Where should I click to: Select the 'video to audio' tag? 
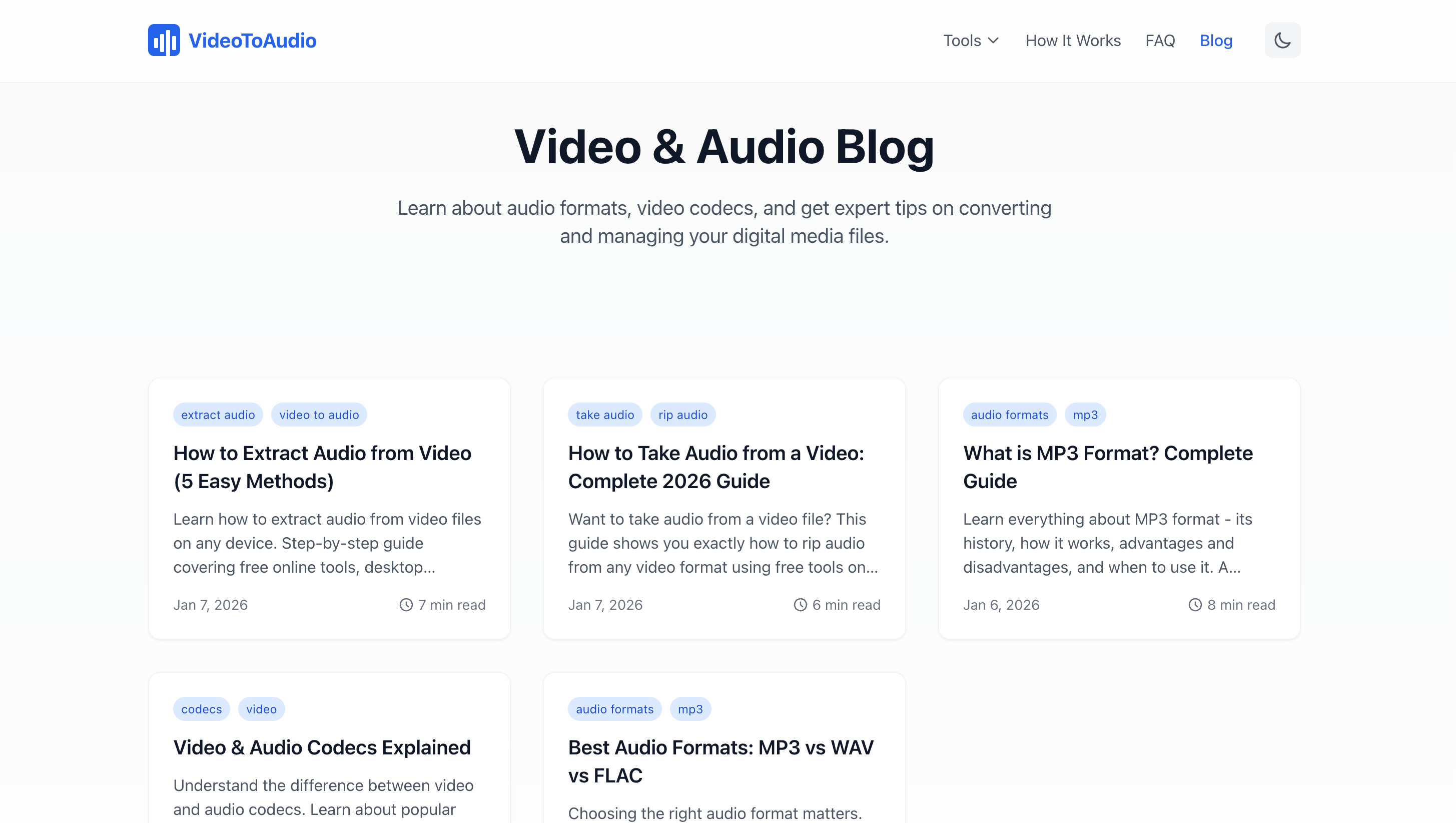(319, 414)
